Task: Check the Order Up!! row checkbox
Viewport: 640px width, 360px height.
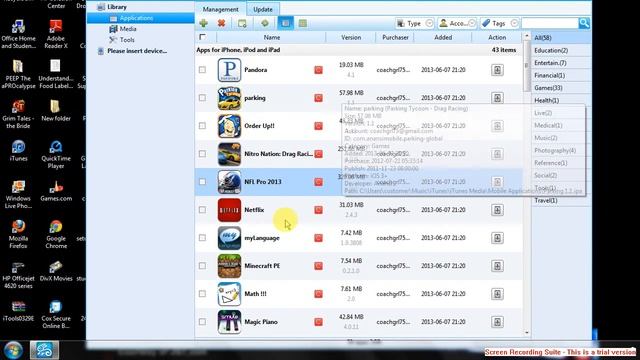Action: (202, 126)
